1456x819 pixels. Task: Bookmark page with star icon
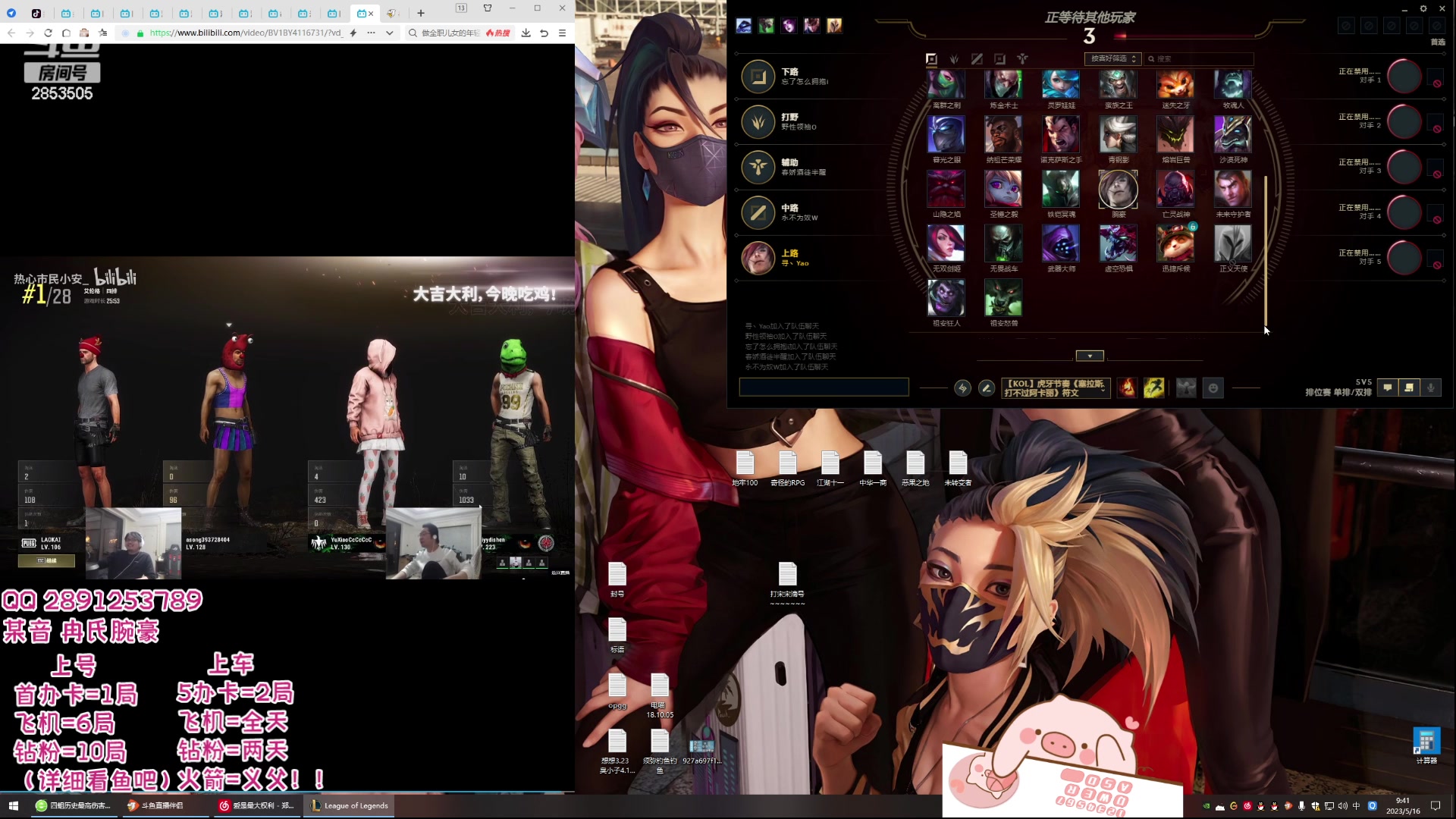pos(103,33)
